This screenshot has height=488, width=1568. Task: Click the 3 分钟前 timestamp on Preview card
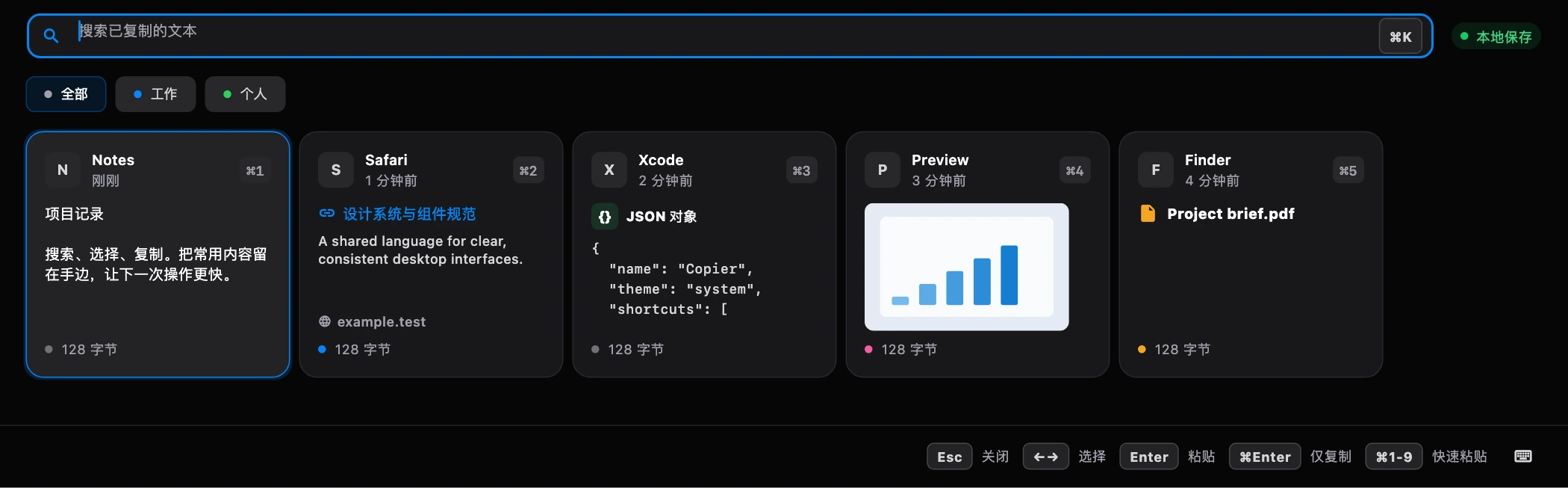point(939,181)
